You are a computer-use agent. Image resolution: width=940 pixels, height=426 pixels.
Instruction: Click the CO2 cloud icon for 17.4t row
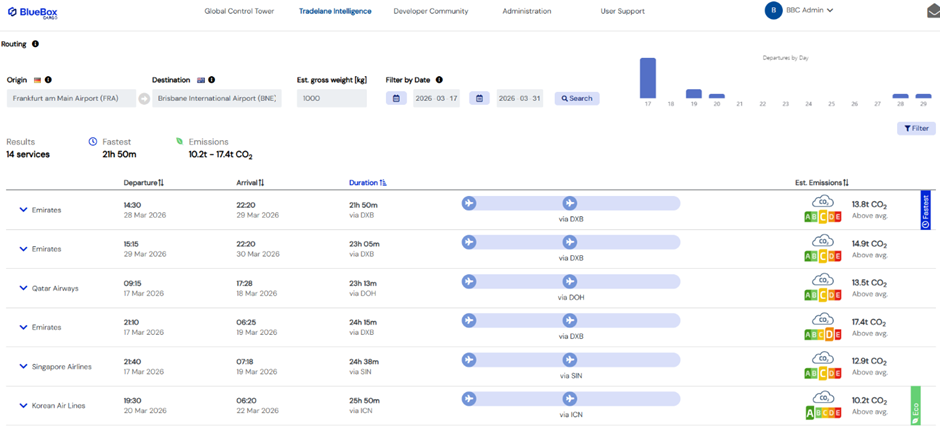pos(823,319)
